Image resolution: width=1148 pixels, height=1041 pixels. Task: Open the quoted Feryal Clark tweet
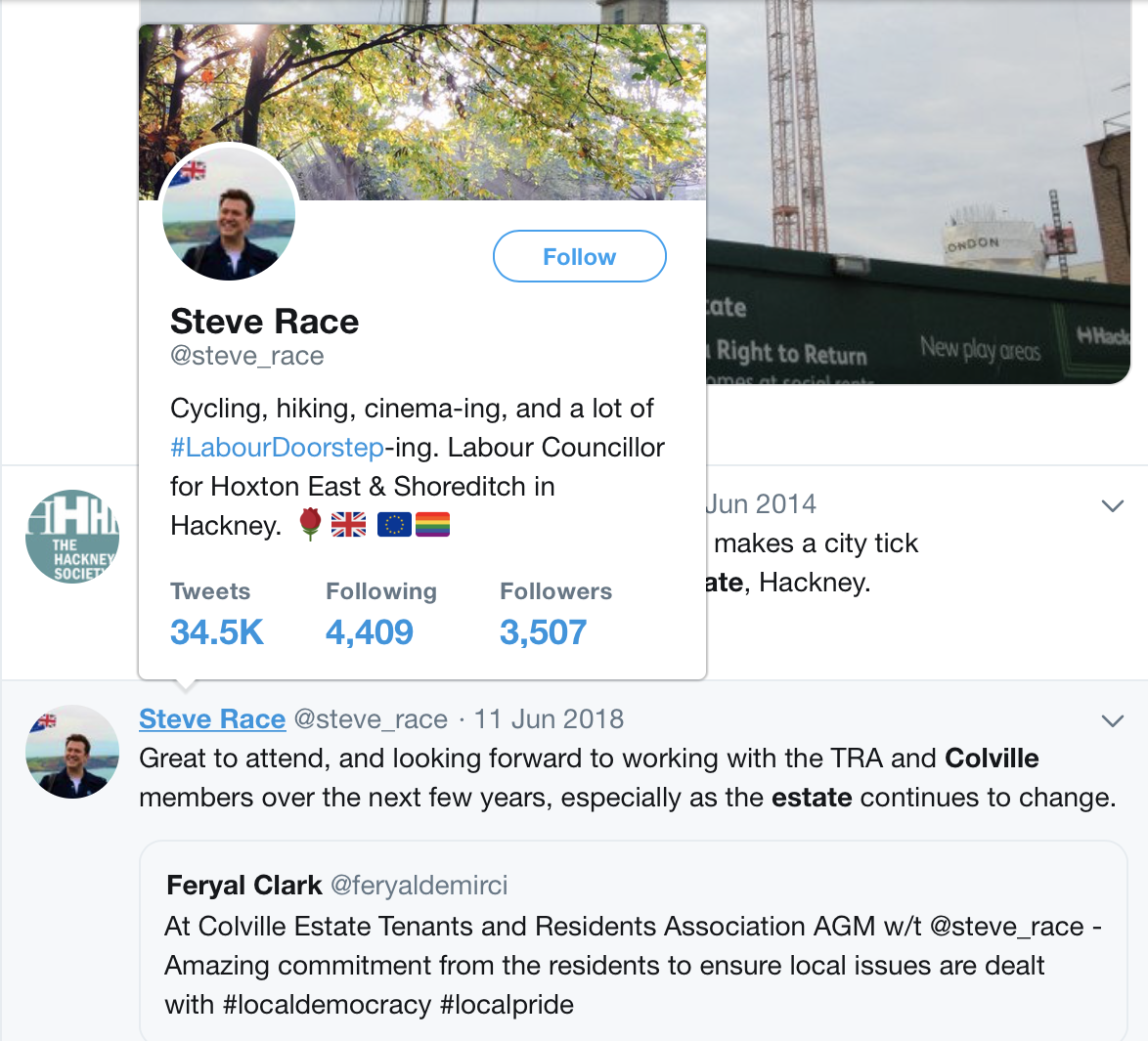coord(634,940)
